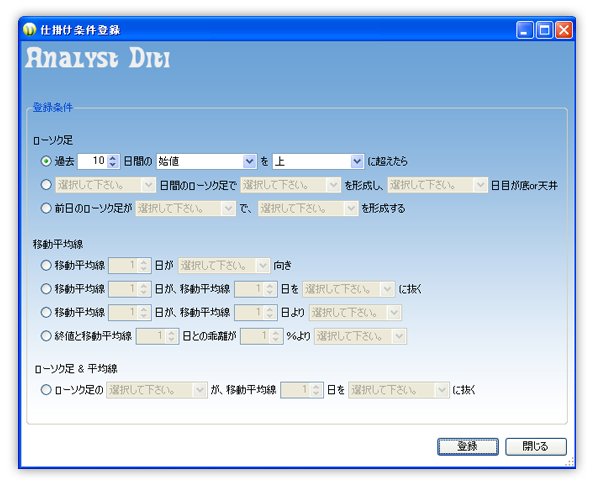Viewport: 600px width, 490px height.
Task: Select the 移動平均線 日より radio option
Action: 46,313
